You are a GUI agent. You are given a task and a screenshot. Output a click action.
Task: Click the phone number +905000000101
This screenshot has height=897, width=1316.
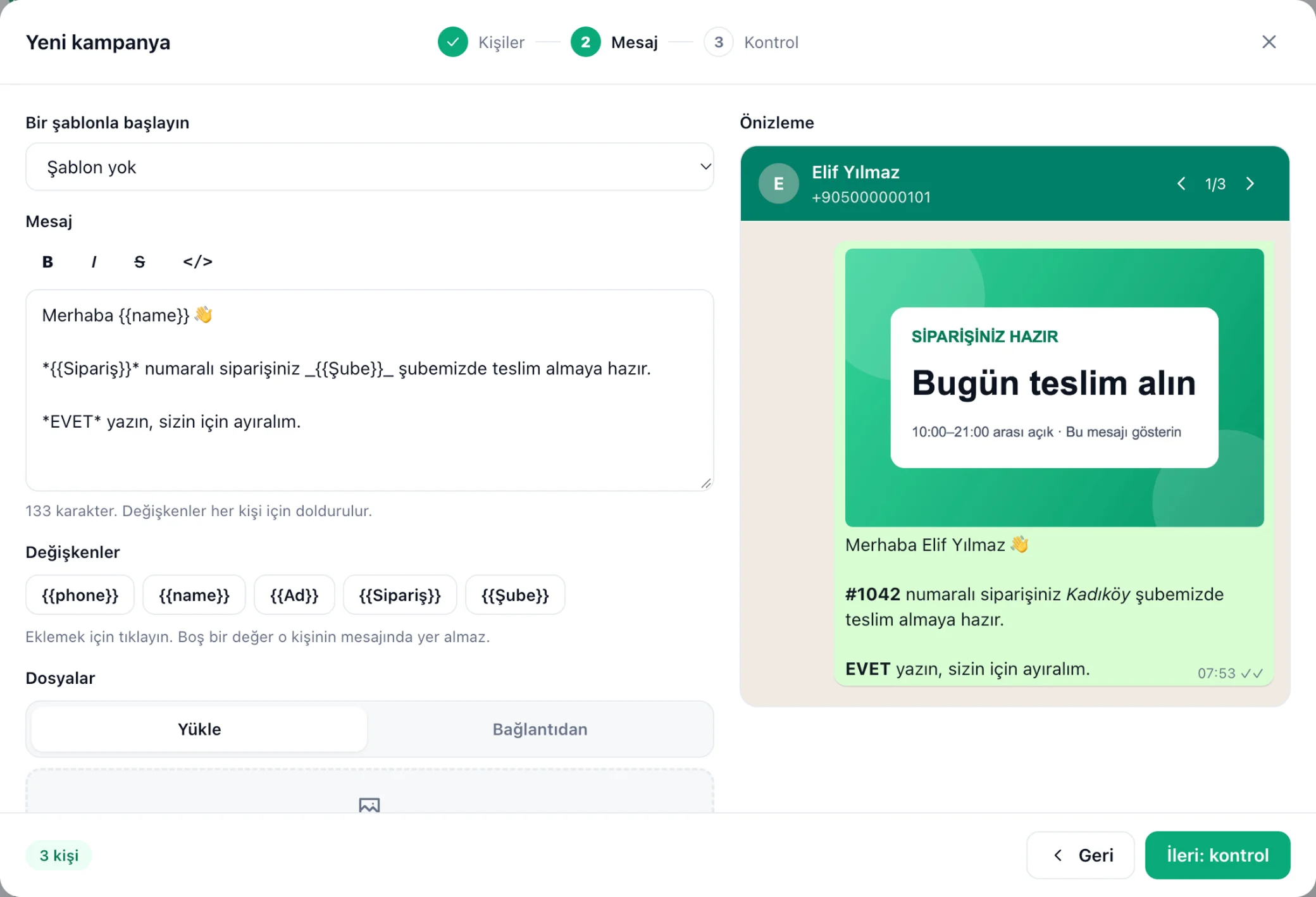click(x=871, y=197)
